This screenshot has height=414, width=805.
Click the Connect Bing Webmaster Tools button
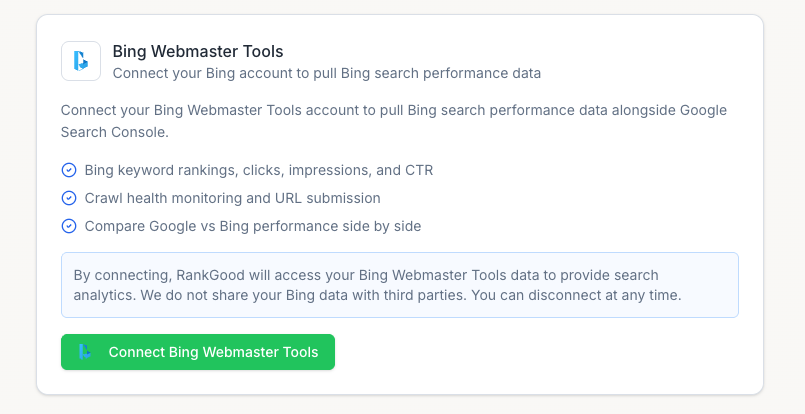click(198, 352)
